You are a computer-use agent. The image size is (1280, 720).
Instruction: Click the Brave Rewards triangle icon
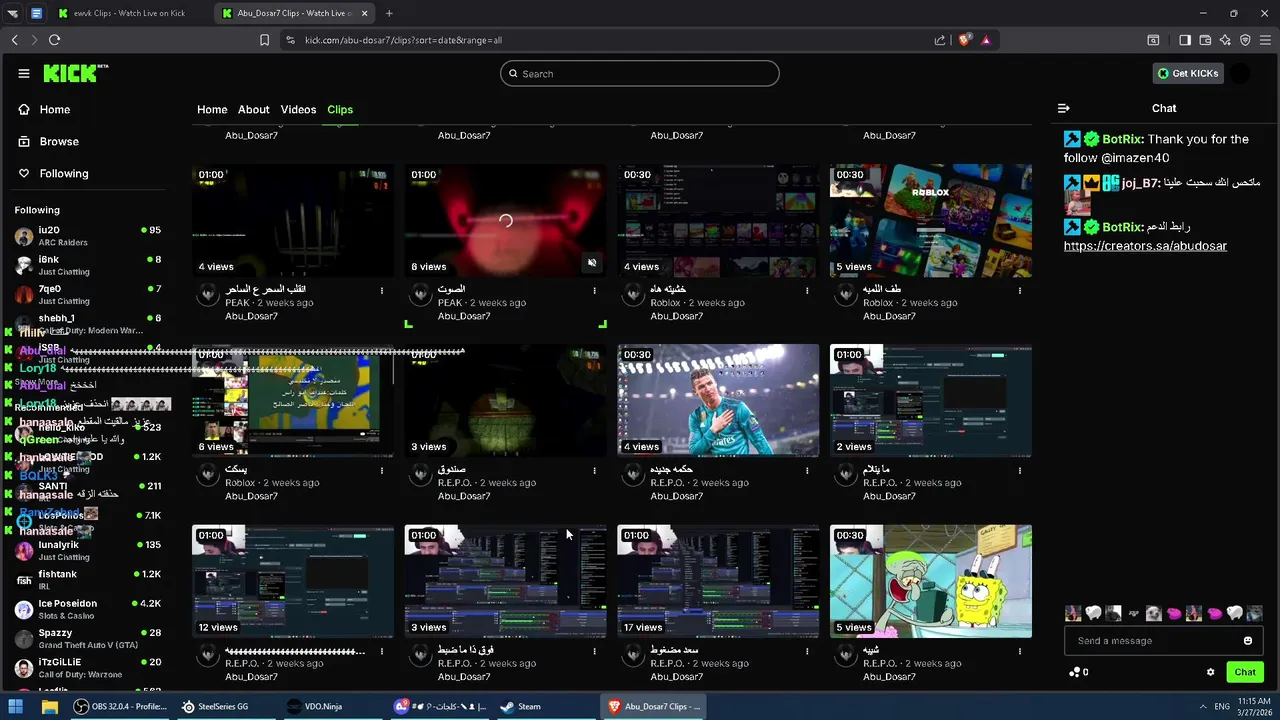pyautogui.click(x=986, y=40)
